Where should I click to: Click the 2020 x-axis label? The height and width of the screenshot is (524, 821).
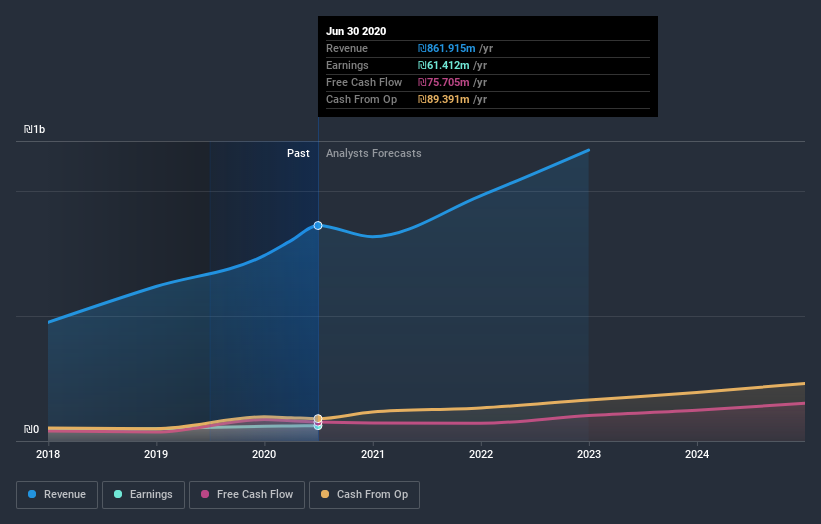pos(264,454)
